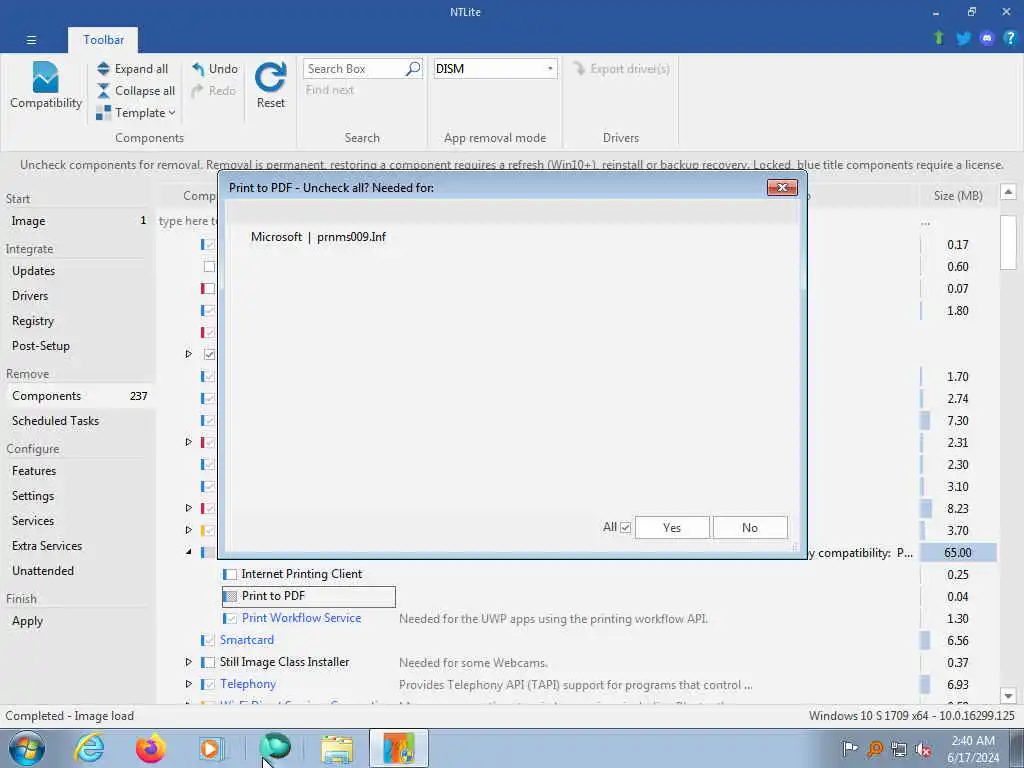Image resolution: width=1024 pixels, height=768 pixels.
Task: Click the scrollbar up arrow
Action: coord(1008,191)
